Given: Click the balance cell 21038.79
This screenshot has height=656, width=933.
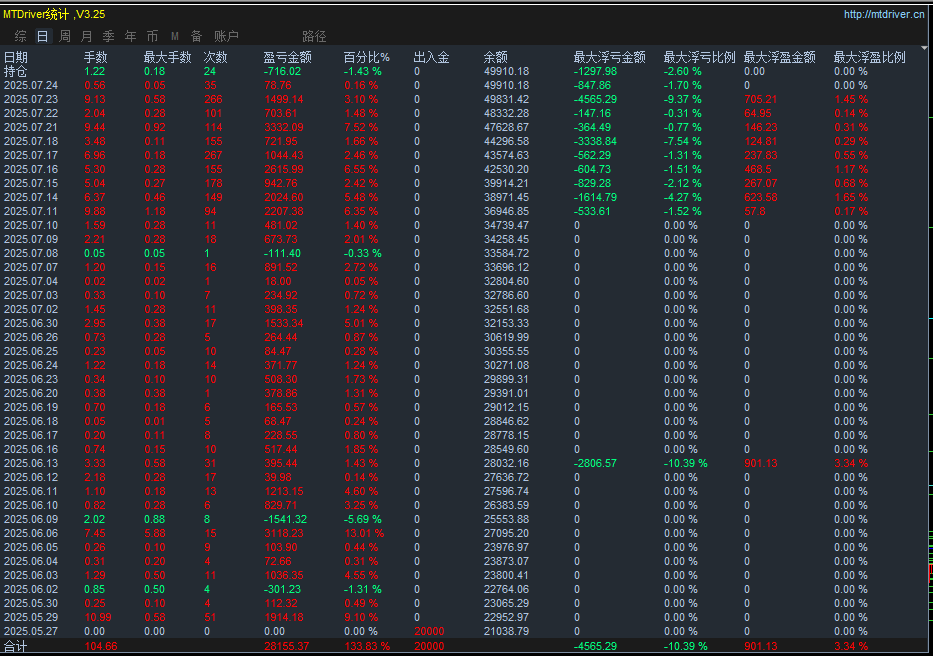Looking at the screenshot, I should coord(506,631).
